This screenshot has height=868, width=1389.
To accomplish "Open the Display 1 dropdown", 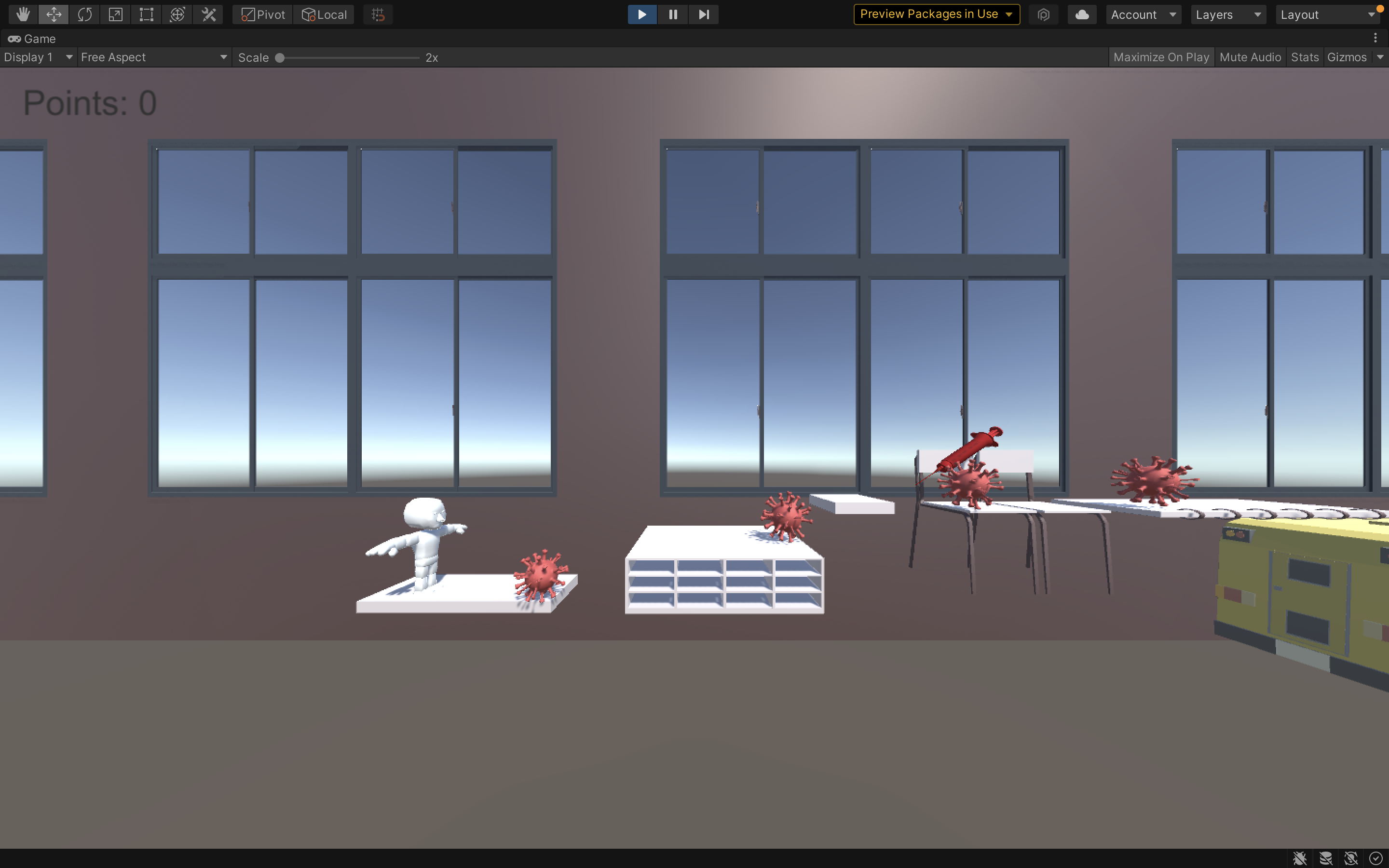I will point(38,57).
